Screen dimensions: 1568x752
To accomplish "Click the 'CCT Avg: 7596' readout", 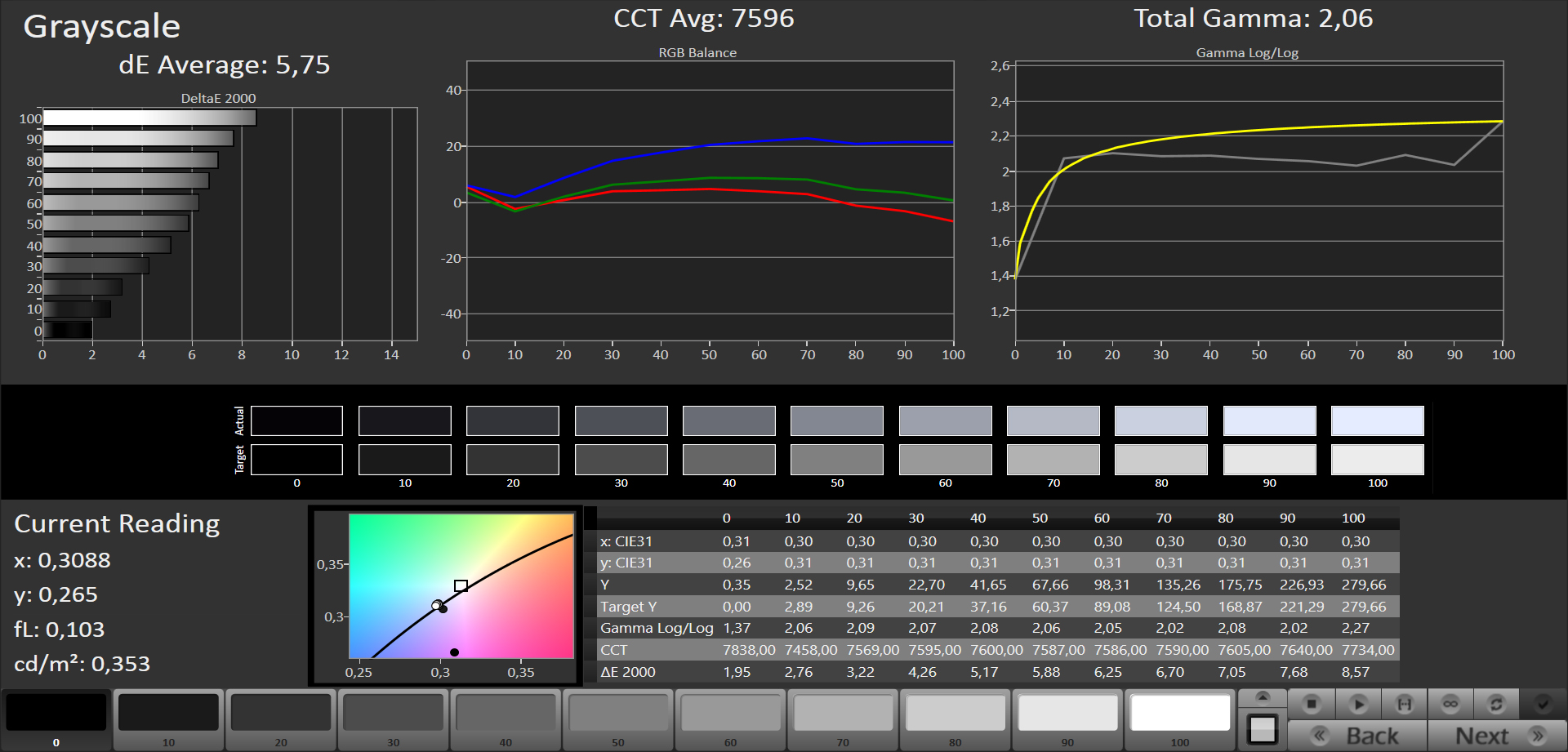I will point(704,18).
